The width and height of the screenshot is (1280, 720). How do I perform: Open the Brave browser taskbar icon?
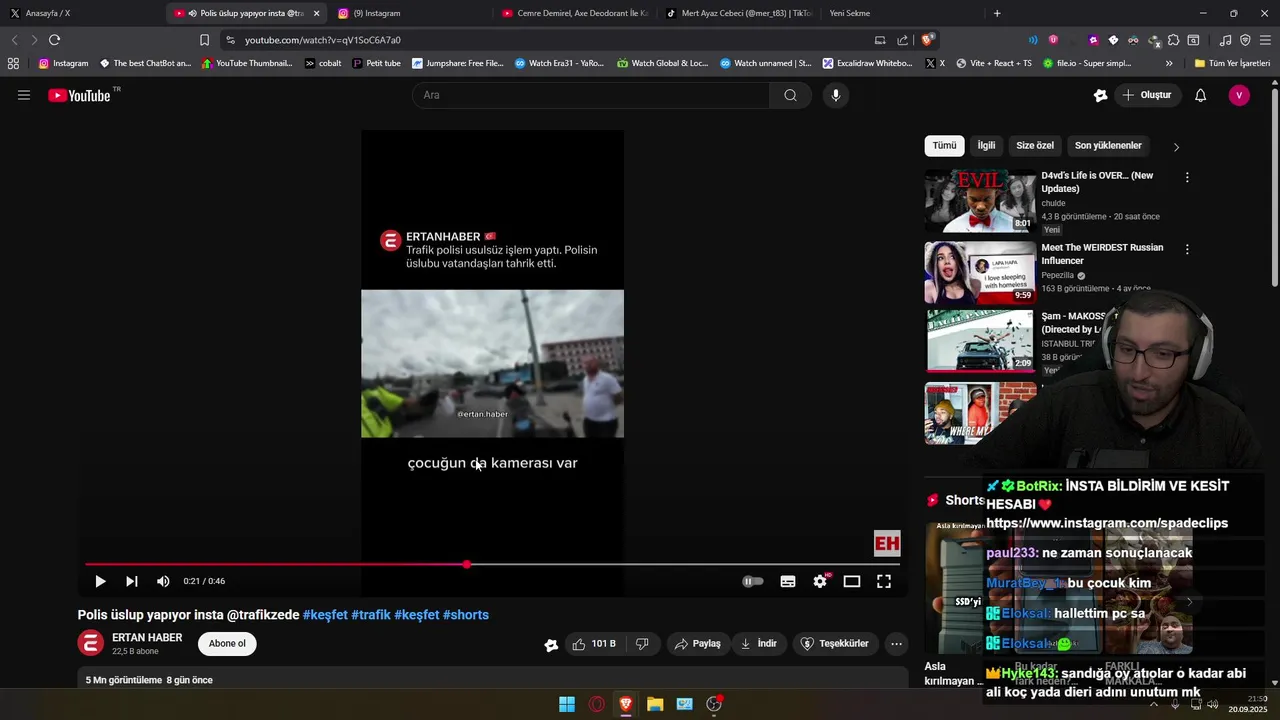(x=626, y=704)
